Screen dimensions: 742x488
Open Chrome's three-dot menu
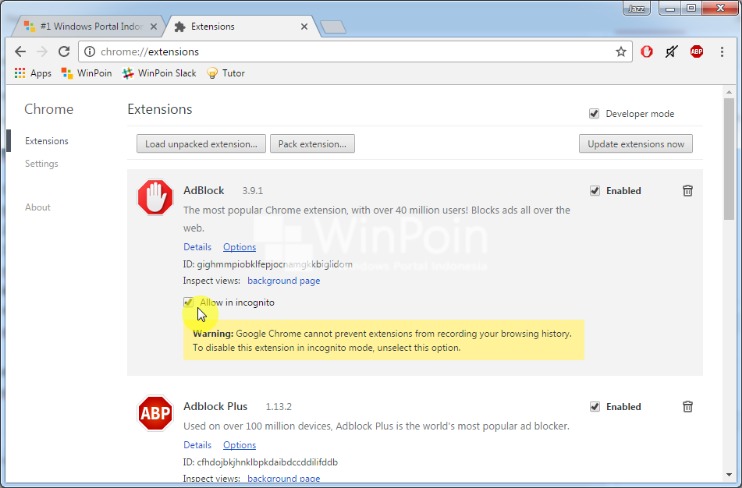722,52
